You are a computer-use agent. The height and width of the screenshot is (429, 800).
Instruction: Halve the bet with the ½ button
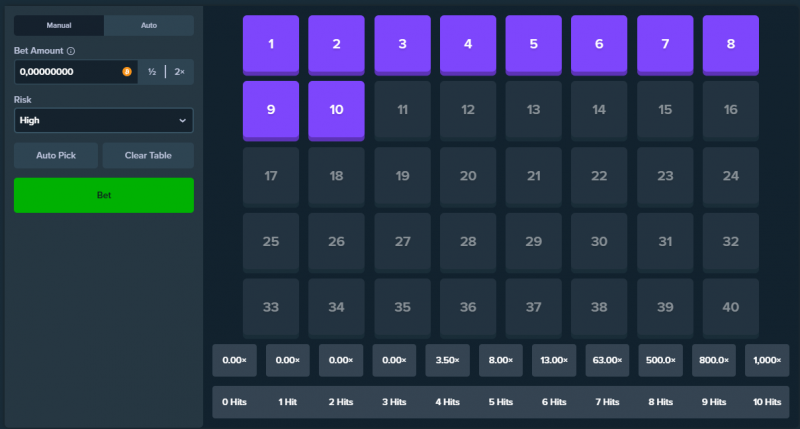click(152, 72)
